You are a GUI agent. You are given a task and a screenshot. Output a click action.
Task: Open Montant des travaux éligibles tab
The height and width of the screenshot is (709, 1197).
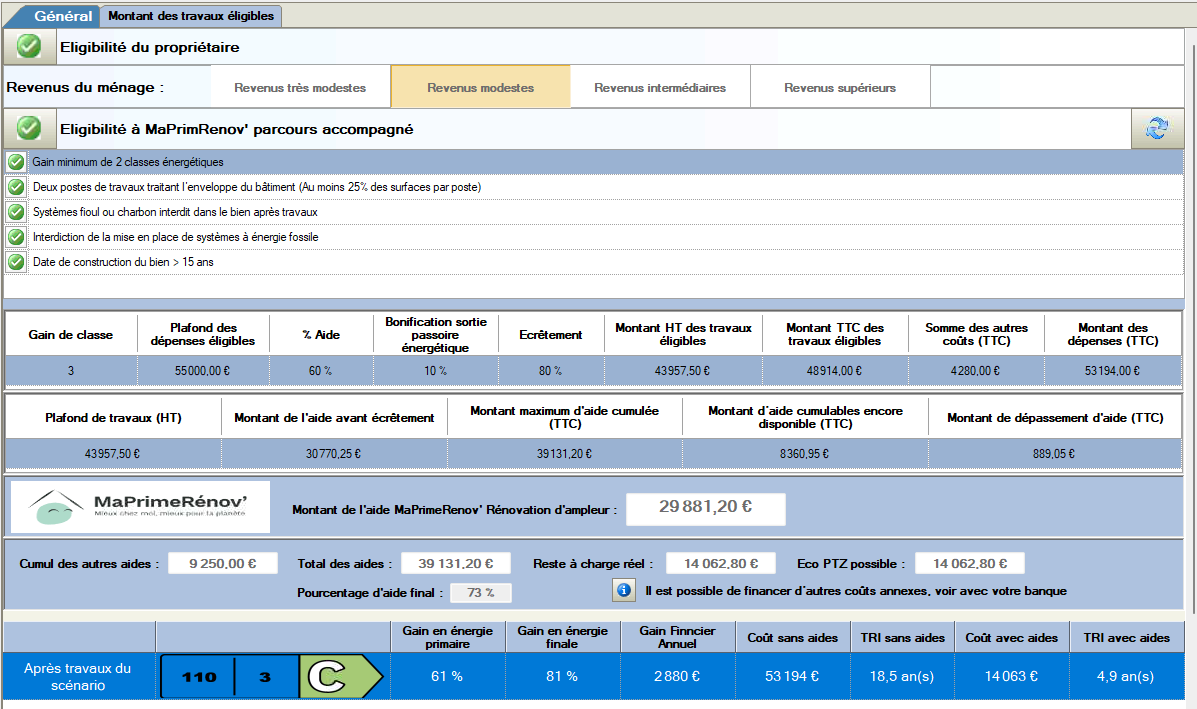(190, 16)
